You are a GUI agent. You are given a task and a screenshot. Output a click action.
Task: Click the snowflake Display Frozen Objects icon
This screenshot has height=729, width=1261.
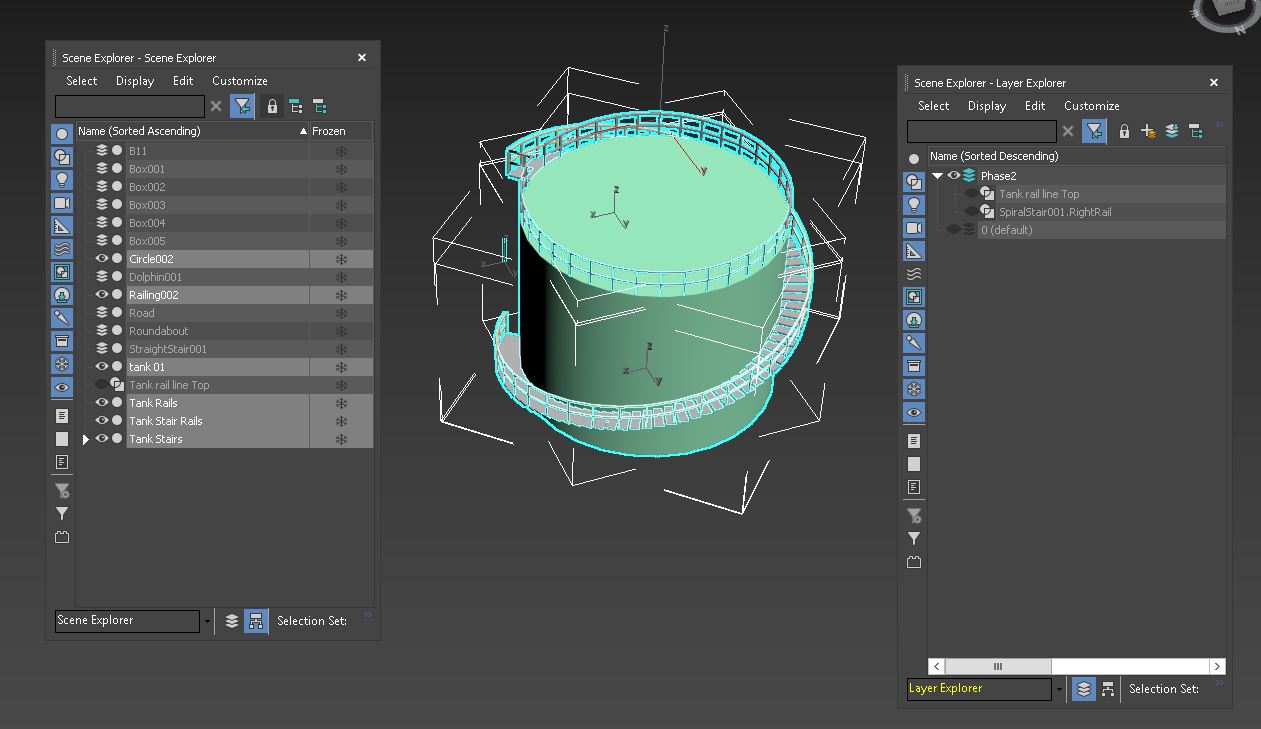61,364
